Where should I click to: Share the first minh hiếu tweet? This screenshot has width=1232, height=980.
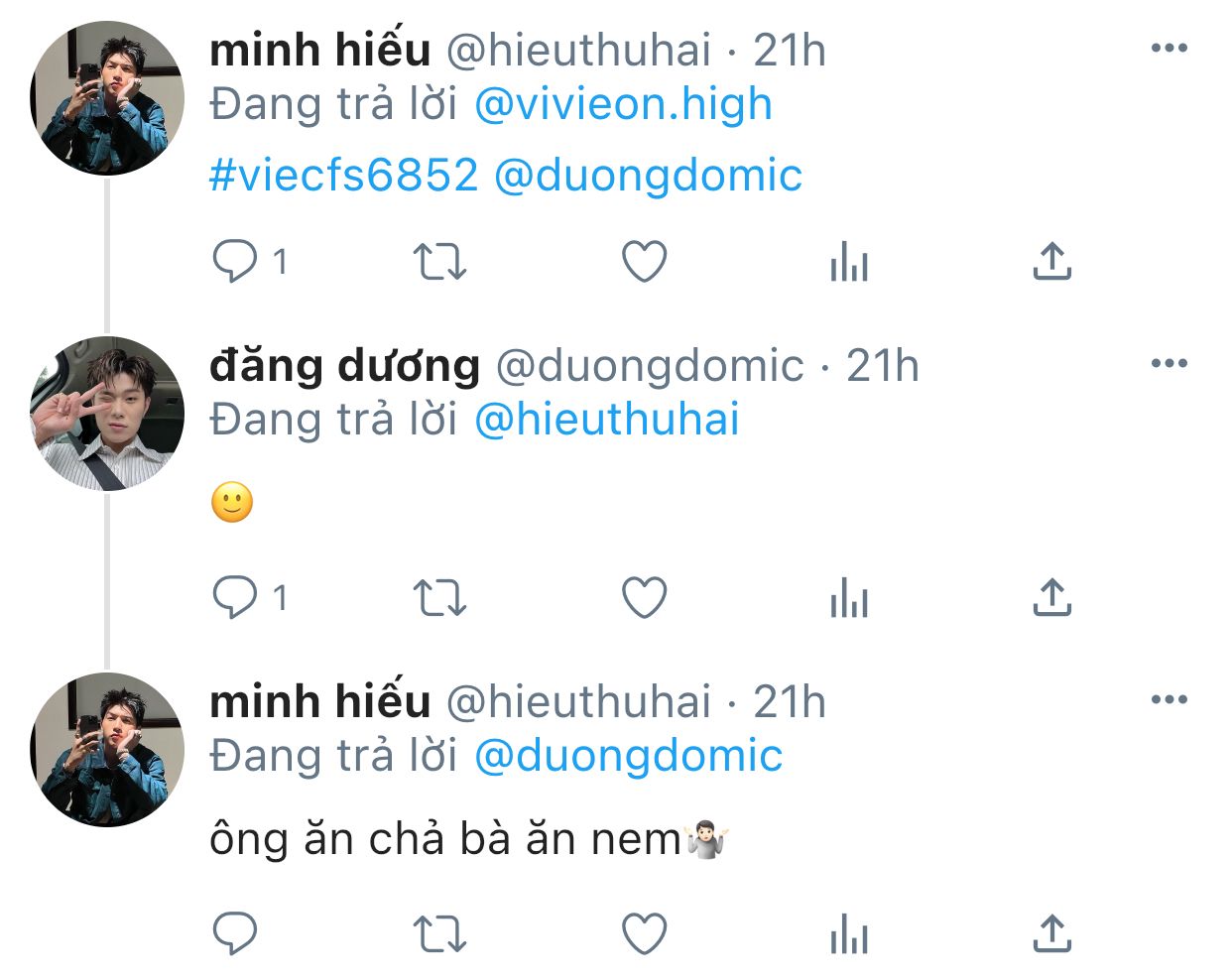[x=1052, y=262]
